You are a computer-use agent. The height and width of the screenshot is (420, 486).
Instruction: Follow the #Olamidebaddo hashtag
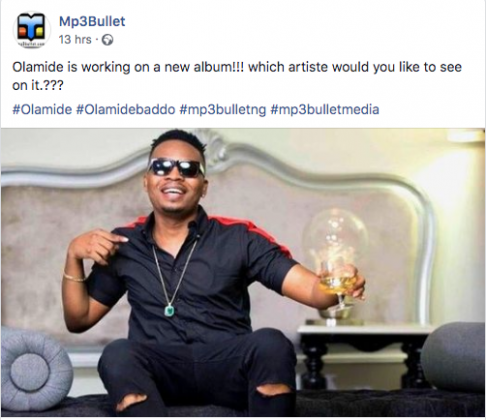[126, 109]
